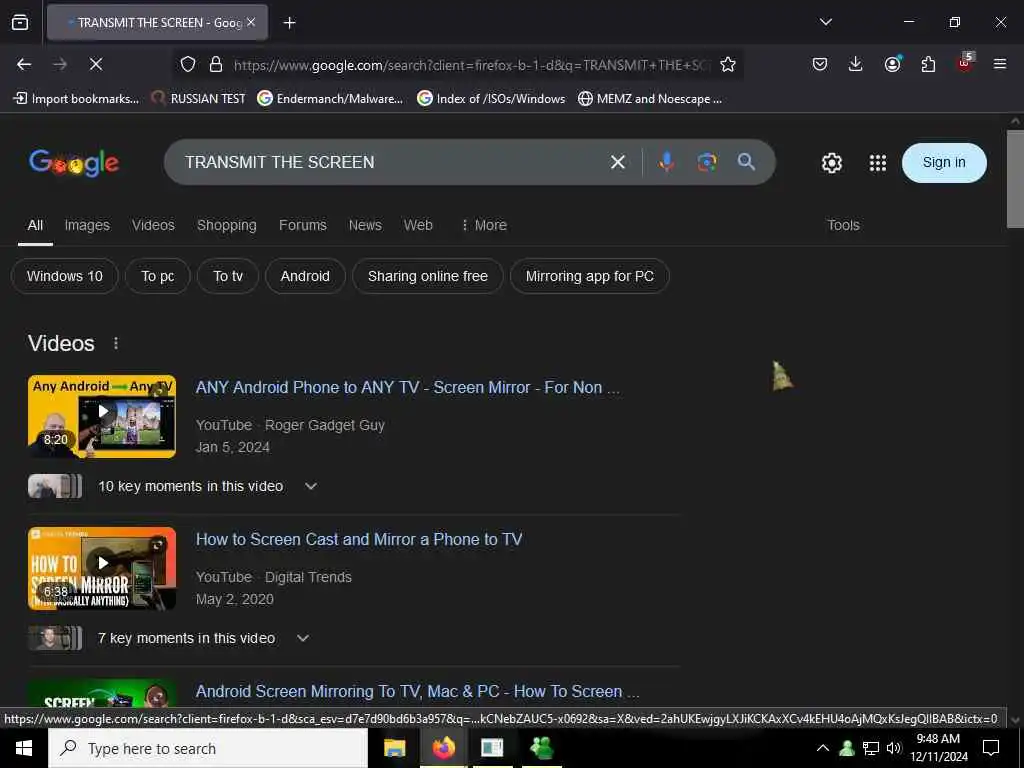
Task: Click the taskbar Type here to search box
Action: pos(208,748)
